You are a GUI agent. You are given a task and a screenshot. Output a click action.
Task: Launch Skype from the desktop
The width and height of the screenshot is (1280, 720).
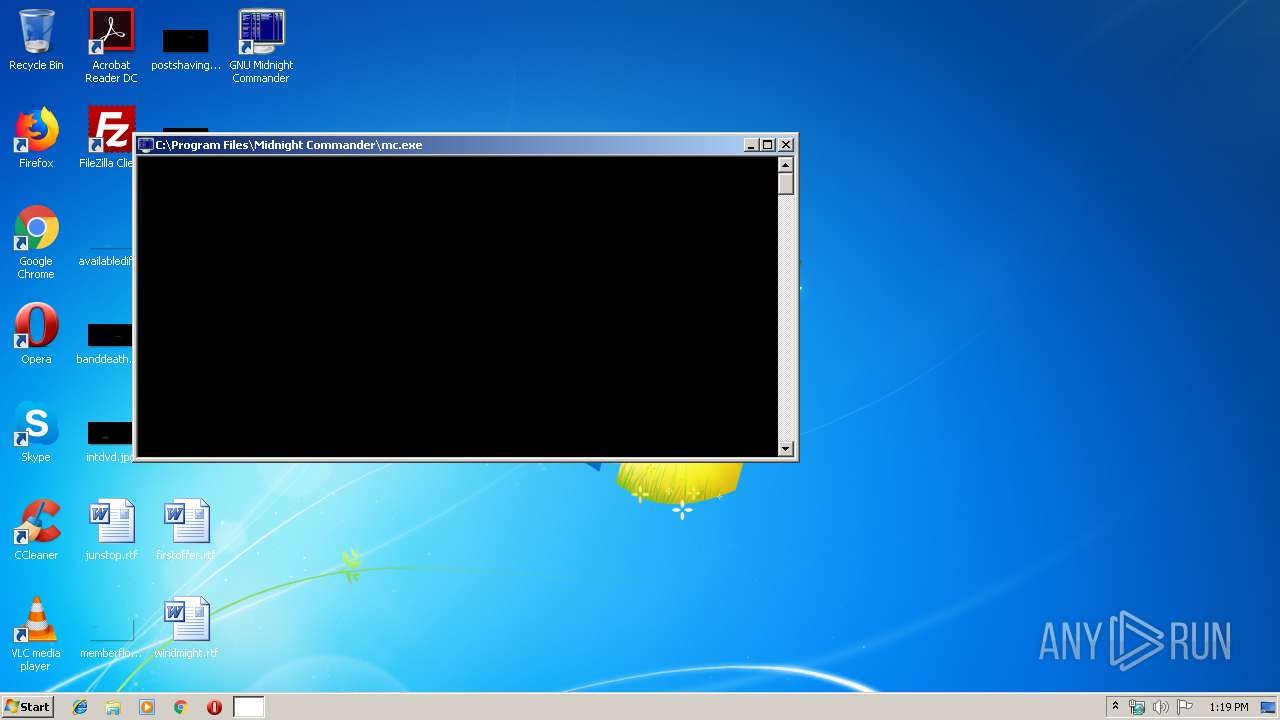36,432
